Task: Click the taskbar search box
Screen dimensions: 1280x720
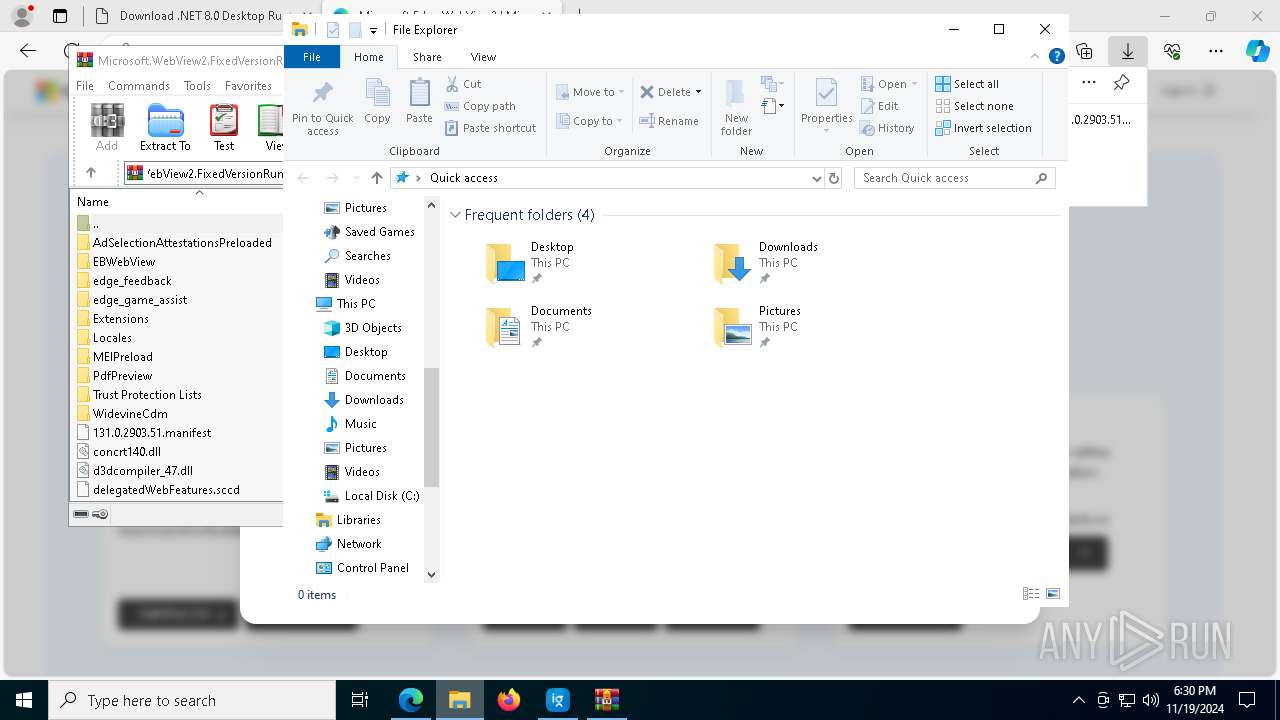Action: click(192, 700)
